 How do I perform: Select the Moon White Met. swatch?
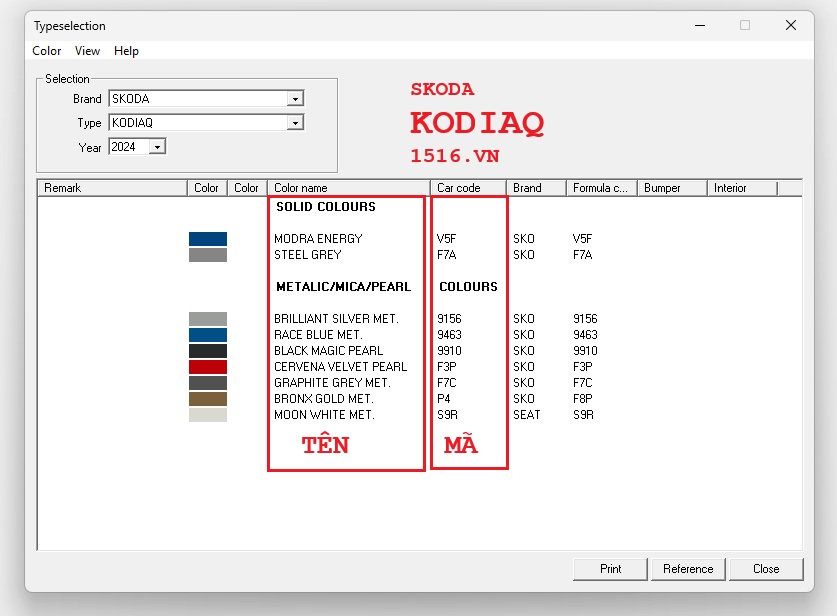point(208,415)
